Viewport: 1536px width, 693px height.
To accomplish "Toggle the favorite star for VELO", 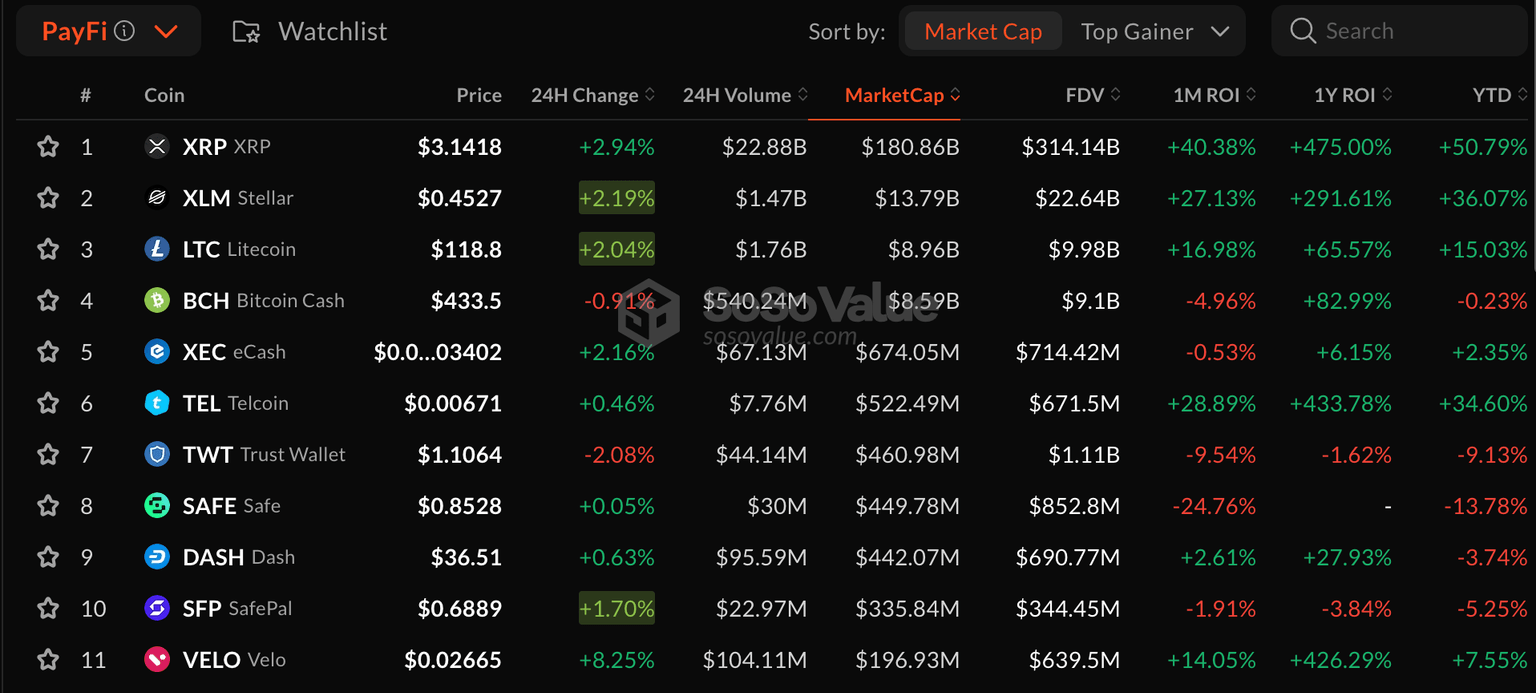I will pyautogui.click(x=47, y=660).
